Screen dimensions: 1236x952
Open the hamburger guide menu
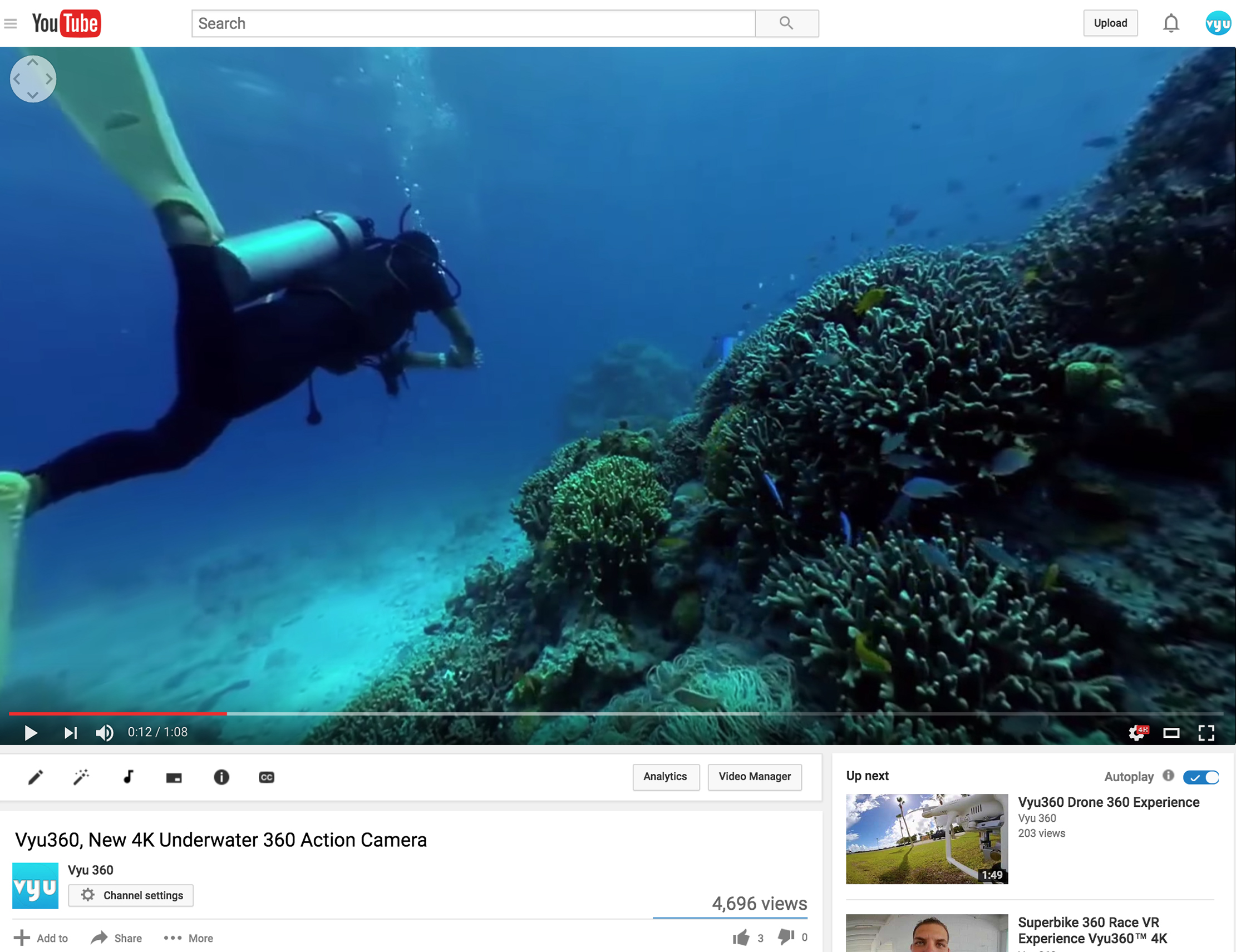pos(10,23)
